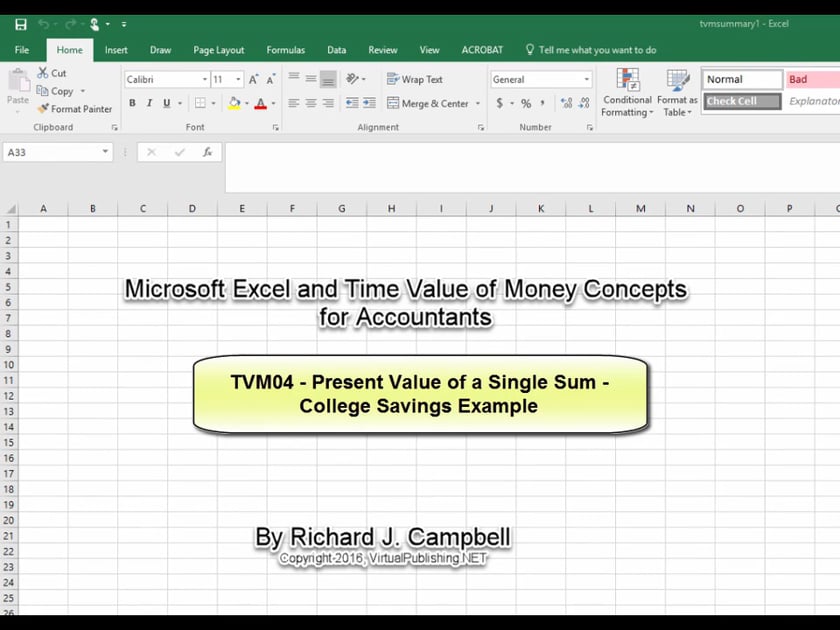Open the Name Box dropdown arrow

click(x=105, y=152)
